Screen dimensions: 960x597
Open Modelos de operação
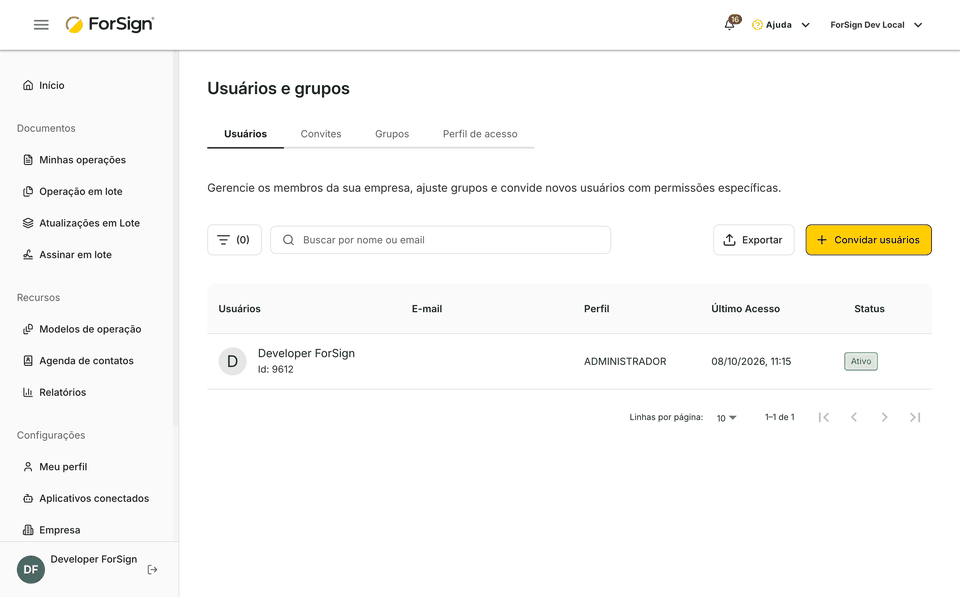coord(81,329)
